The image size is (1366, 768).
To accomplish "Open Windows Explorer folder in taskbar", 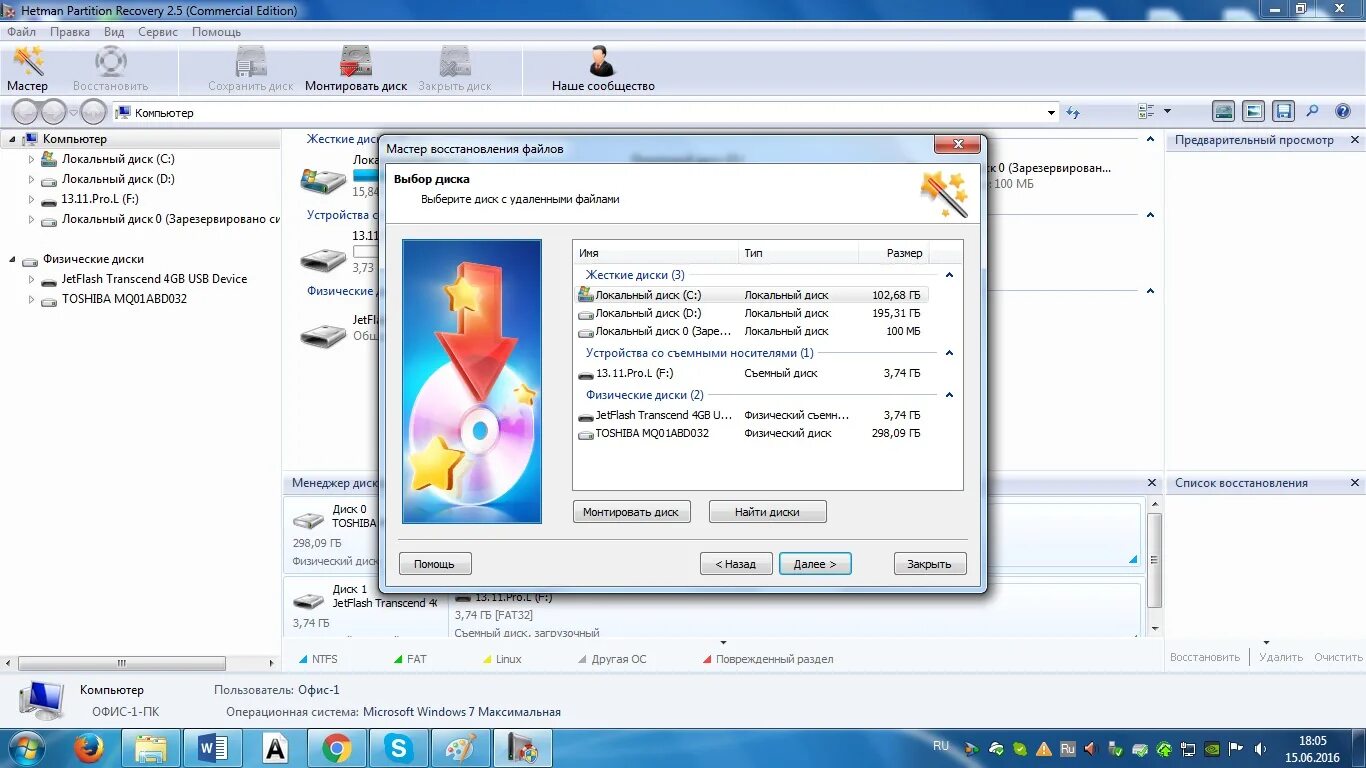I will 151,748.
